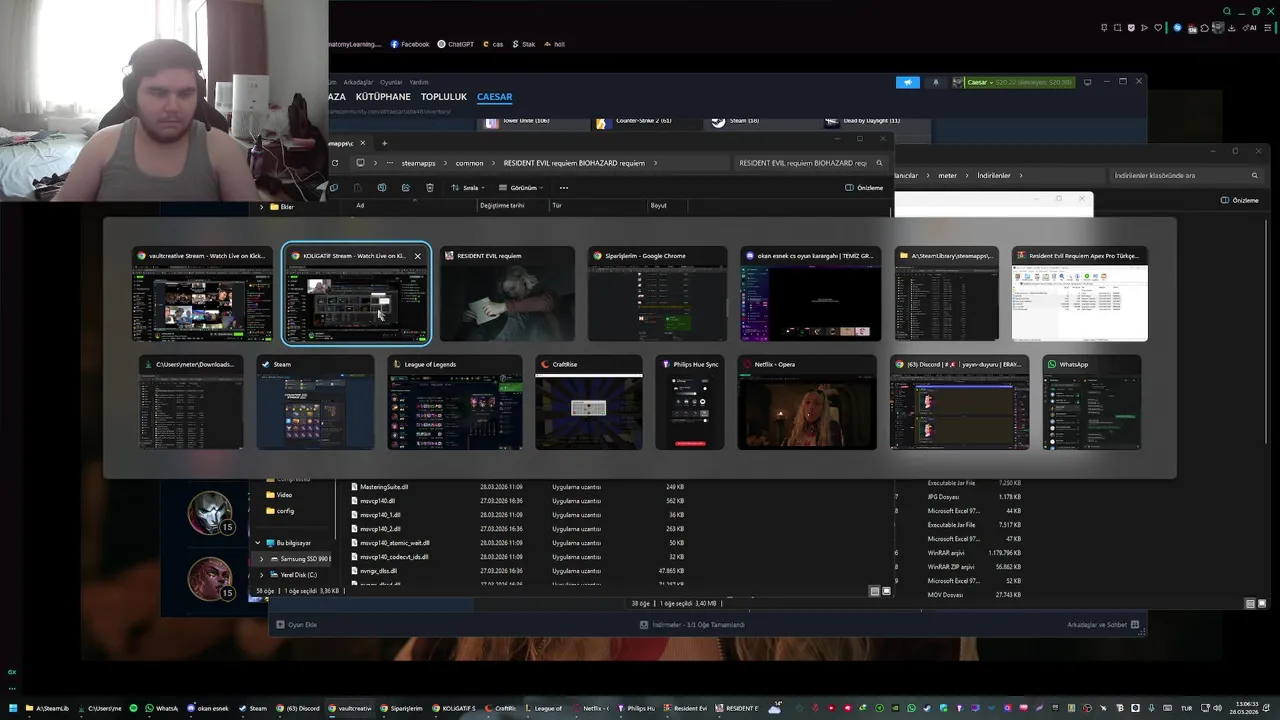The image size is (1280, 720).
Task: Open the Görünüm view dropdown
Action: pyautogui.click(x=522, y=187)
